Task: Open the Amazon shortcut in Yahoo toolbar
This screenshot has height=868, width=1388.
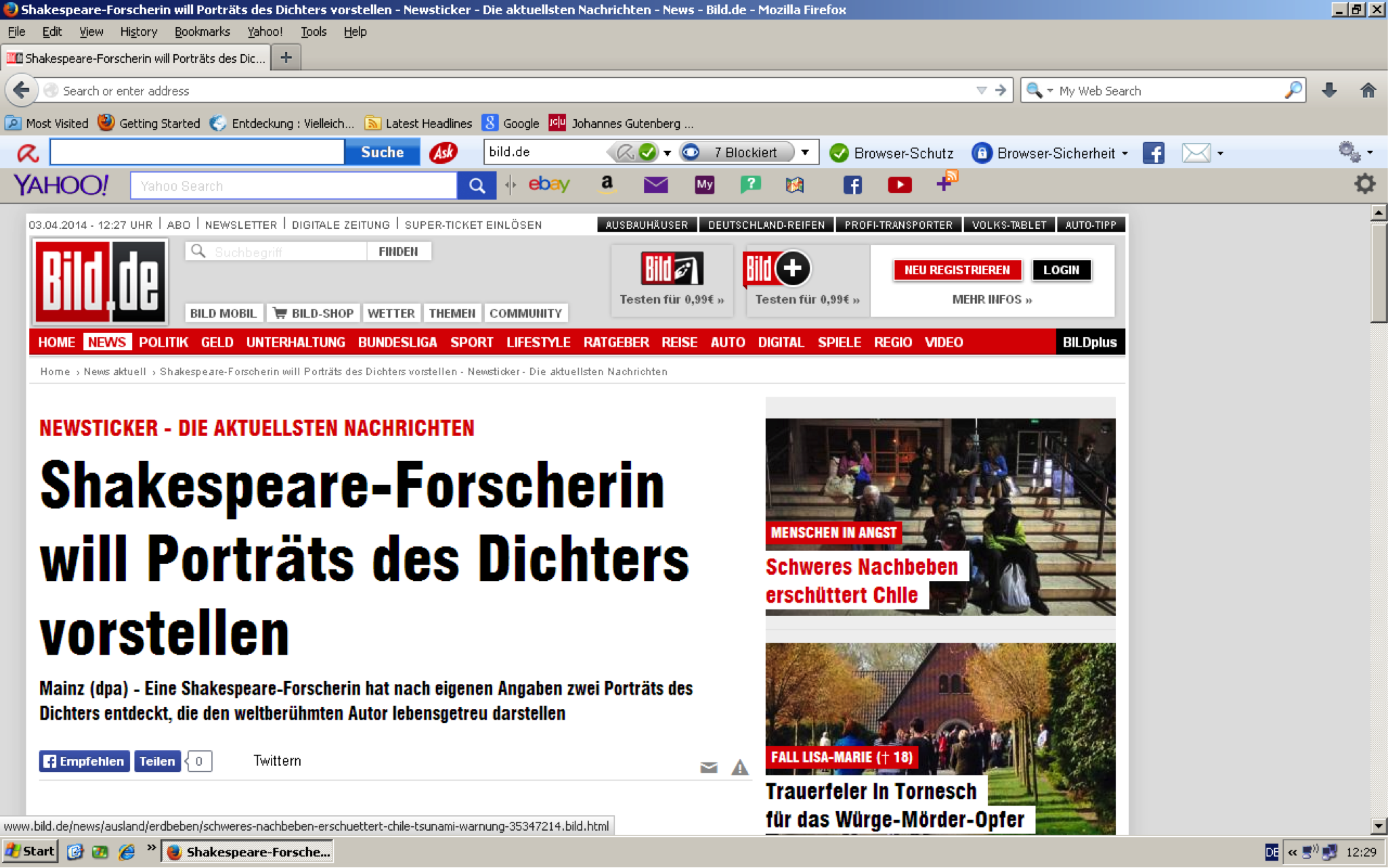Action: [607, 184]
